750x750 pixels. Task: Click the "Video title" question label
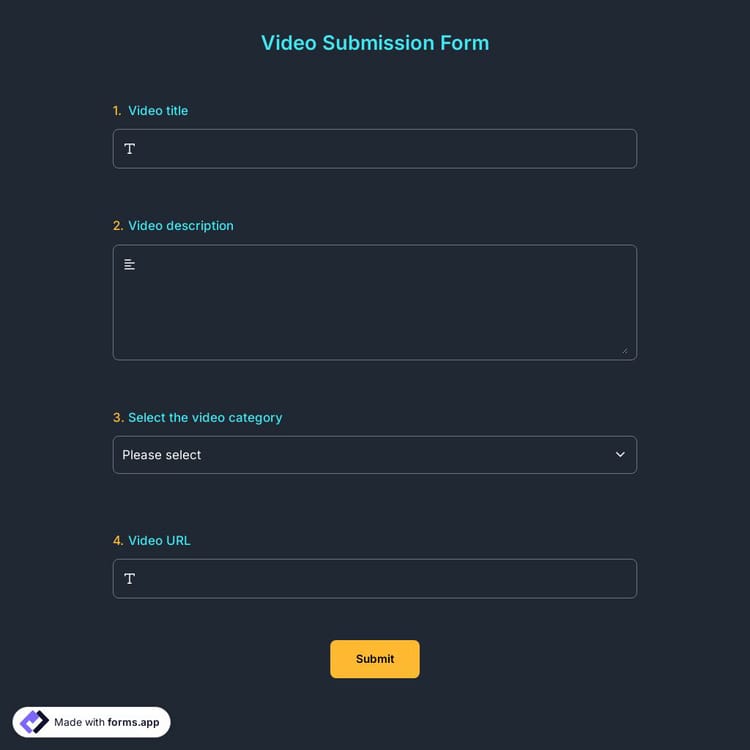pyautogui.click(x=158, y=111)
